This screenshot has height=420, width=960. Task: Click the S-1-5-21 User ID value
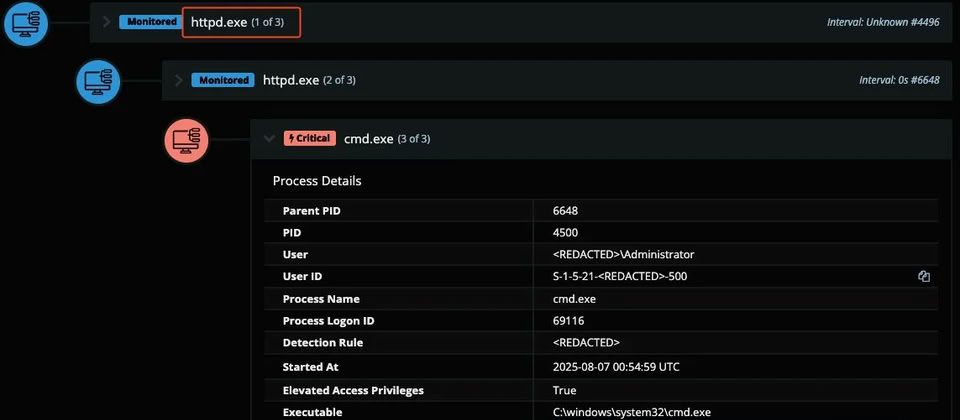[x=619, y=277]
